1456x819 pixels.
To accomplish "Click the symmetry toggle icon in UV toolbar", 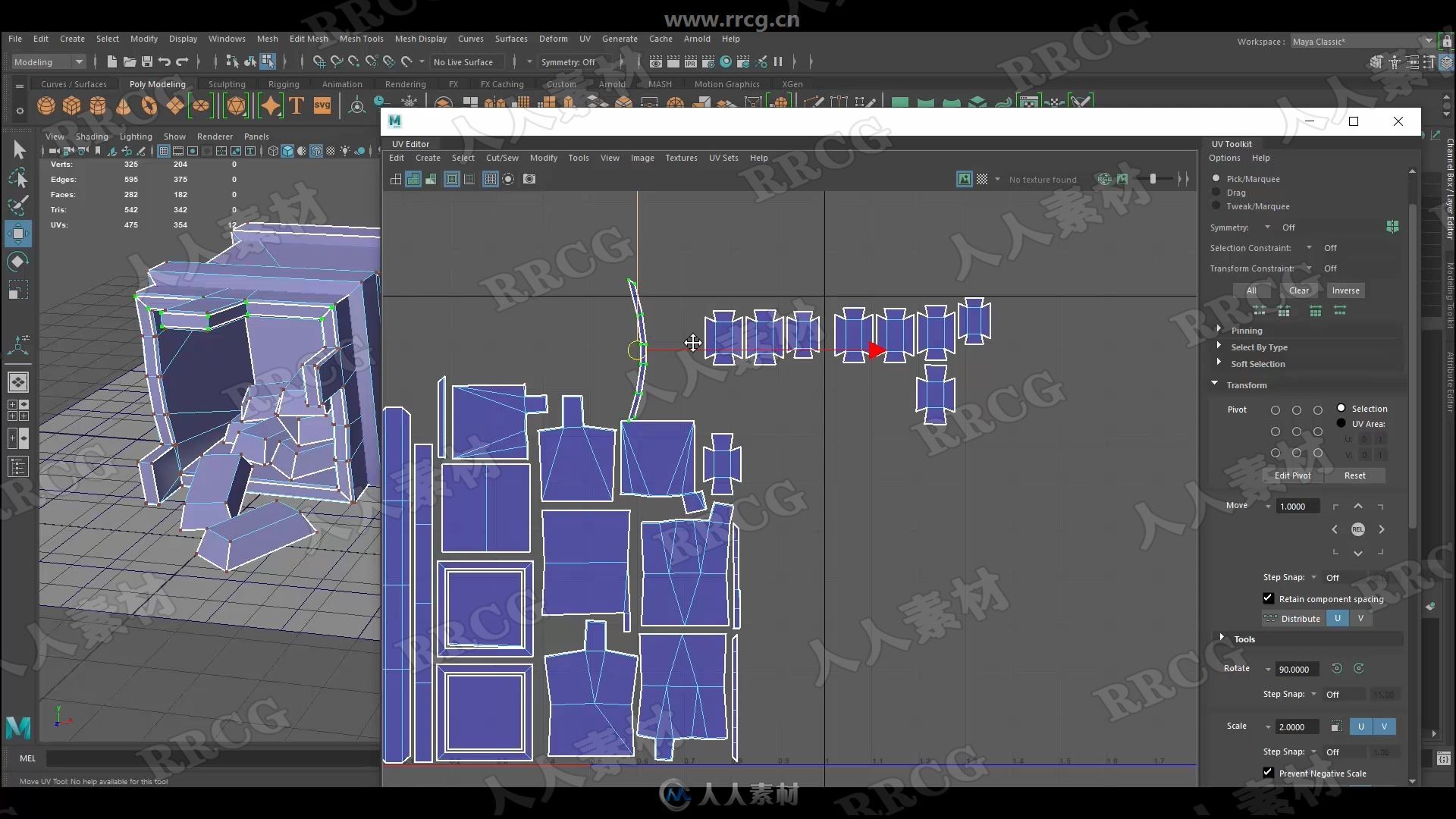I will coord(1392,227).
